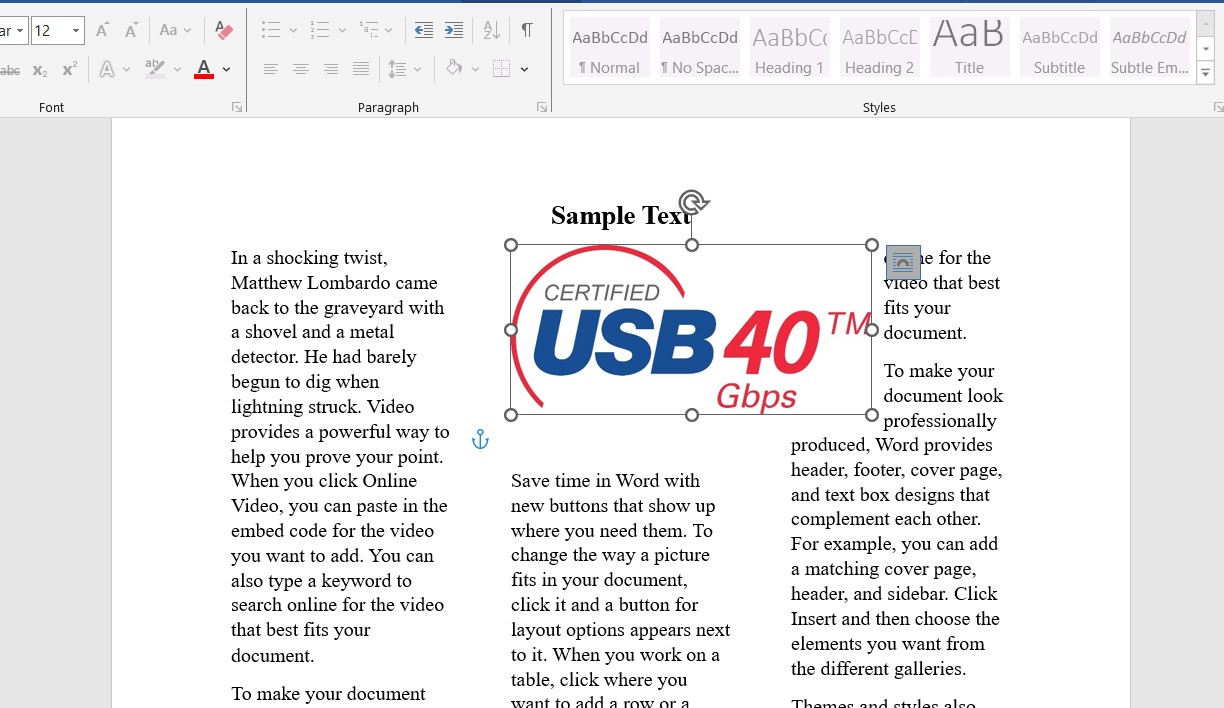Click the Bullets list icon

tap(270, 30)
